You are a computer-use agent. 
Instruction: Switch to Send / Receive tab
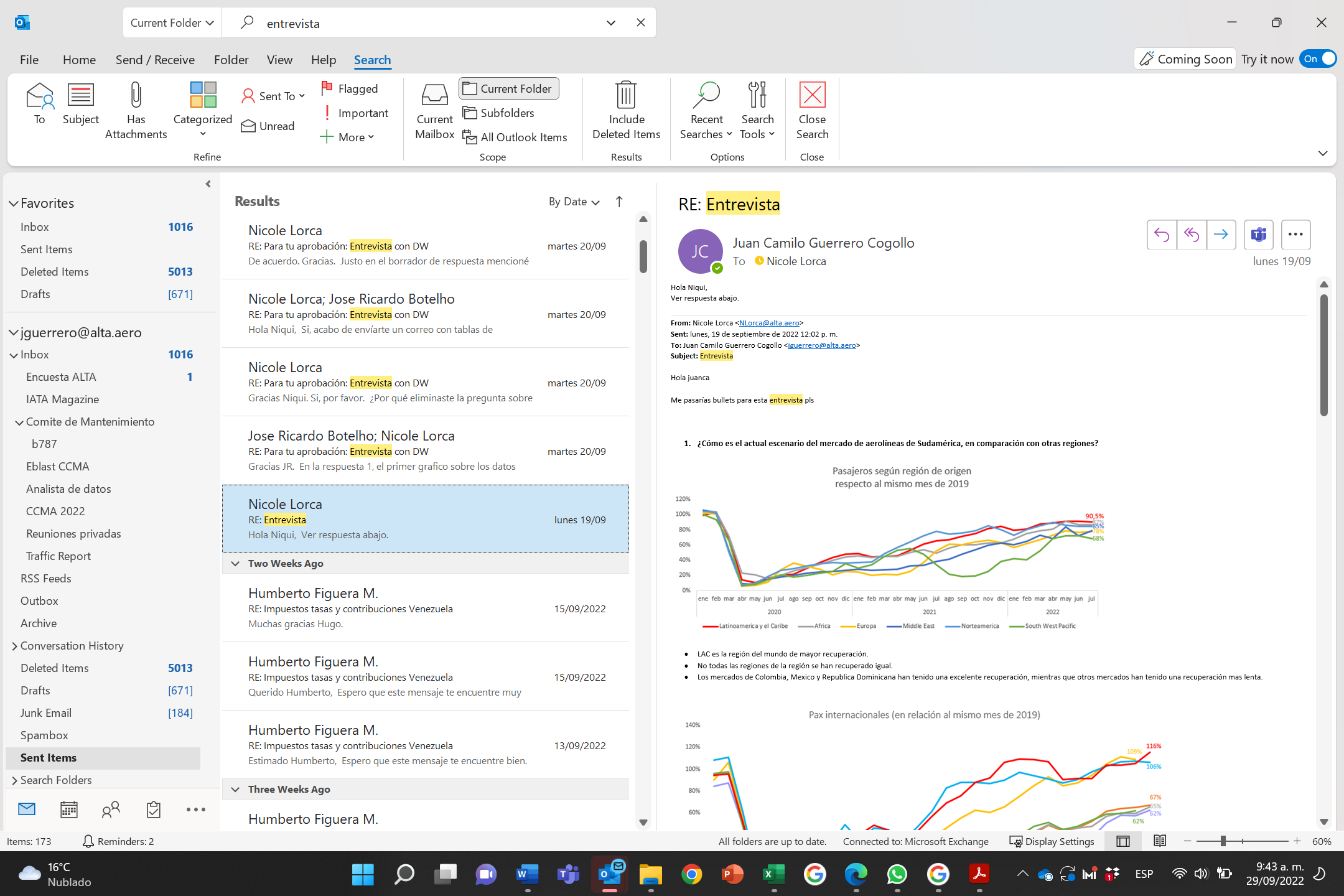click(155, 60)
